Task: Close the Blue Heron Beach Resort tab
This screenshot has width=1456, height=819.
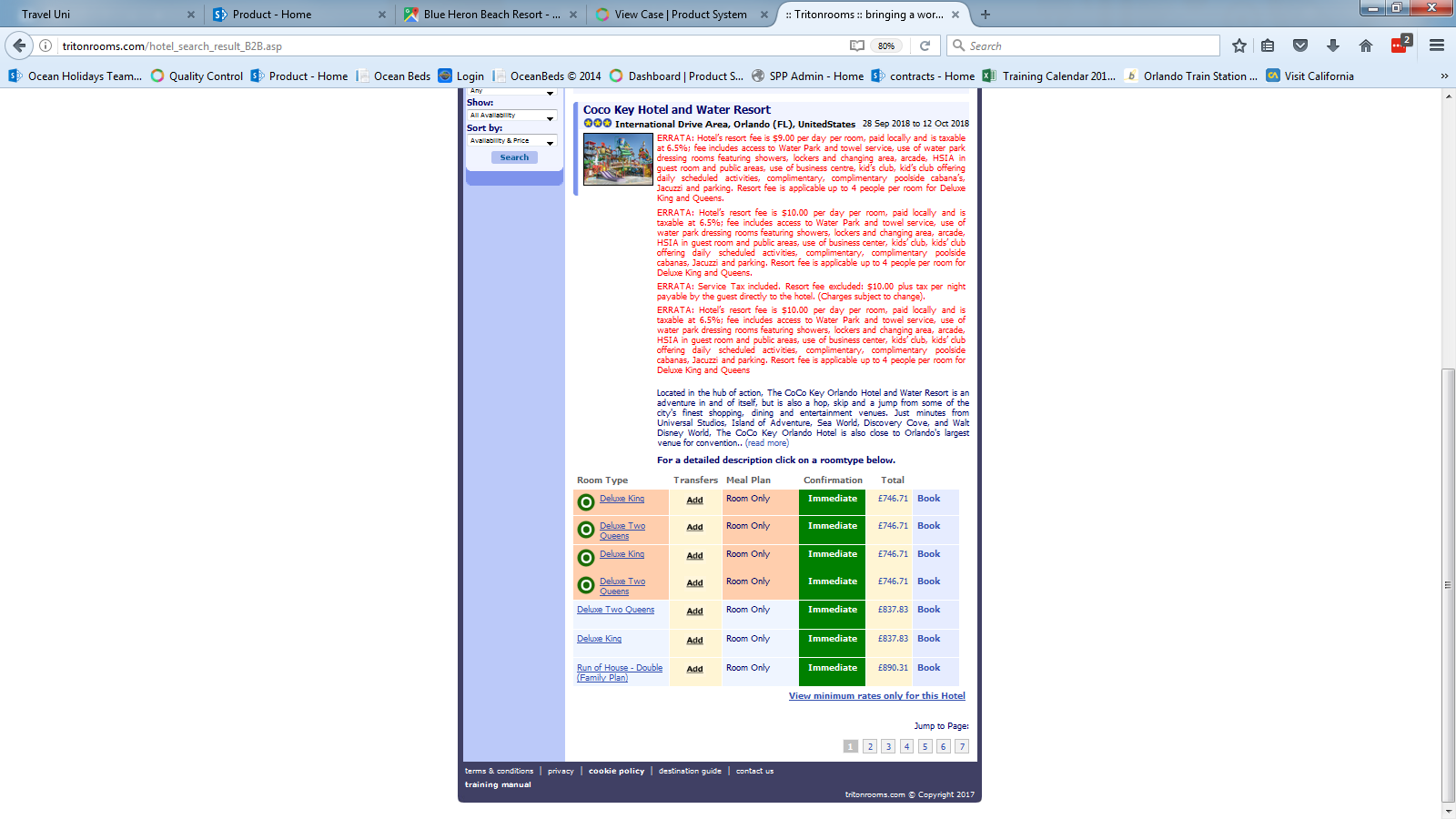Action: tap(573, 15)
